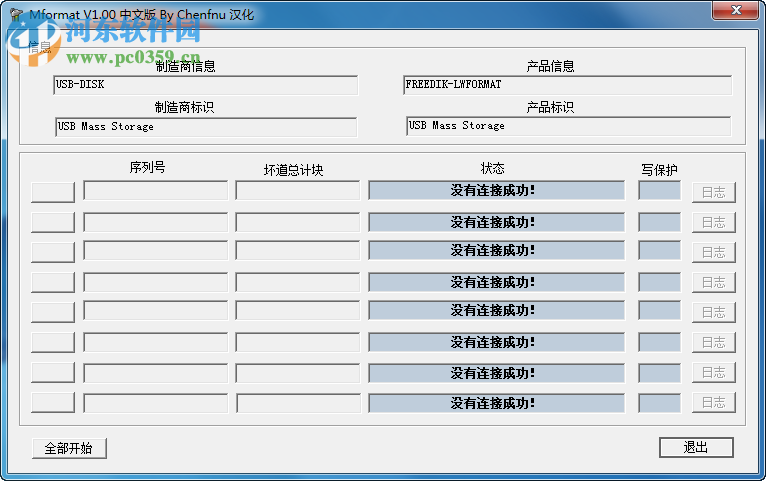Click the fourth row 没有连接成功! status bar
The width and height of the screenshot is (766, 481).
pos(496,282)
